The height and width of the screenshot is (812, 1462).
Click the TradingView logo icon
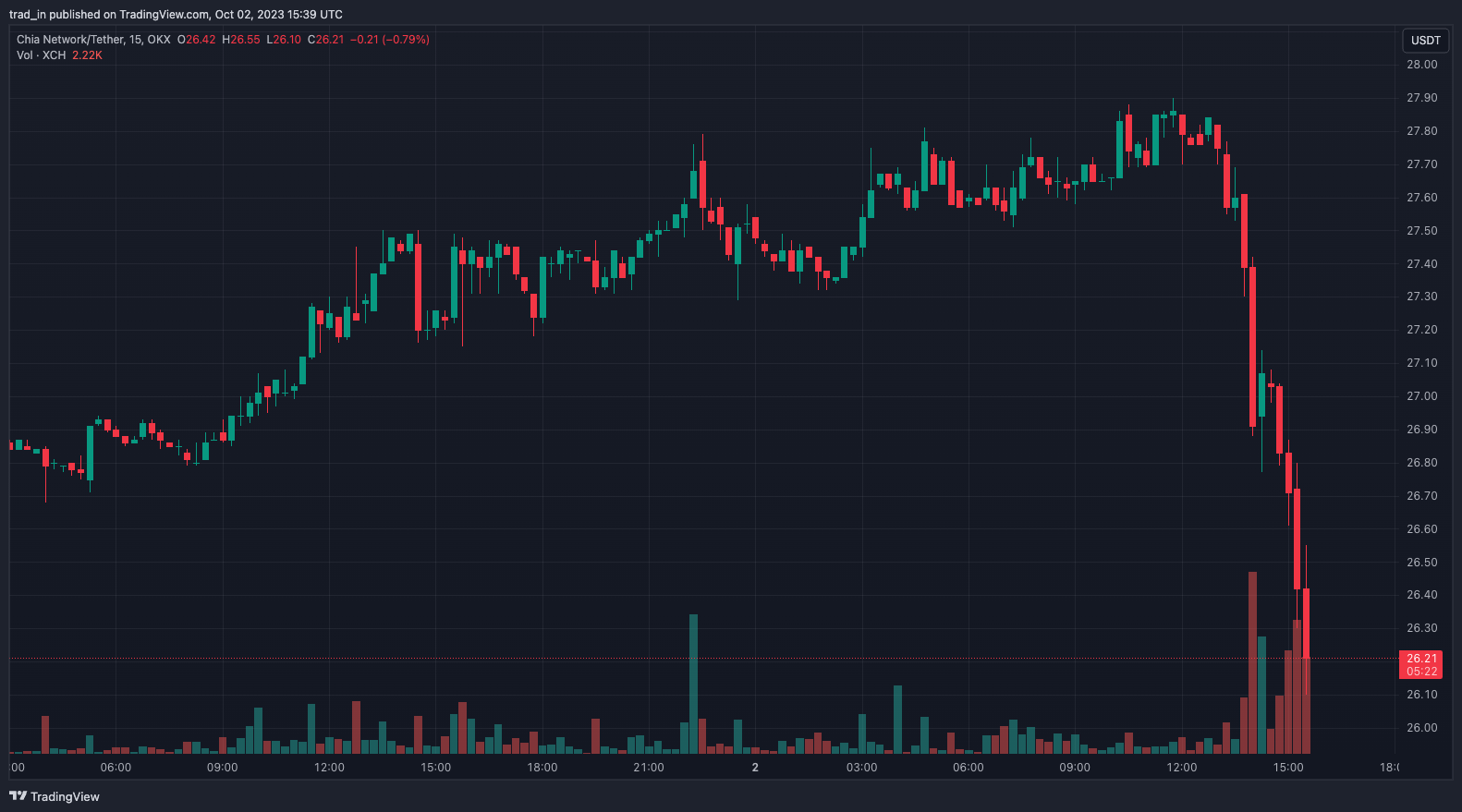click(18, 796)
